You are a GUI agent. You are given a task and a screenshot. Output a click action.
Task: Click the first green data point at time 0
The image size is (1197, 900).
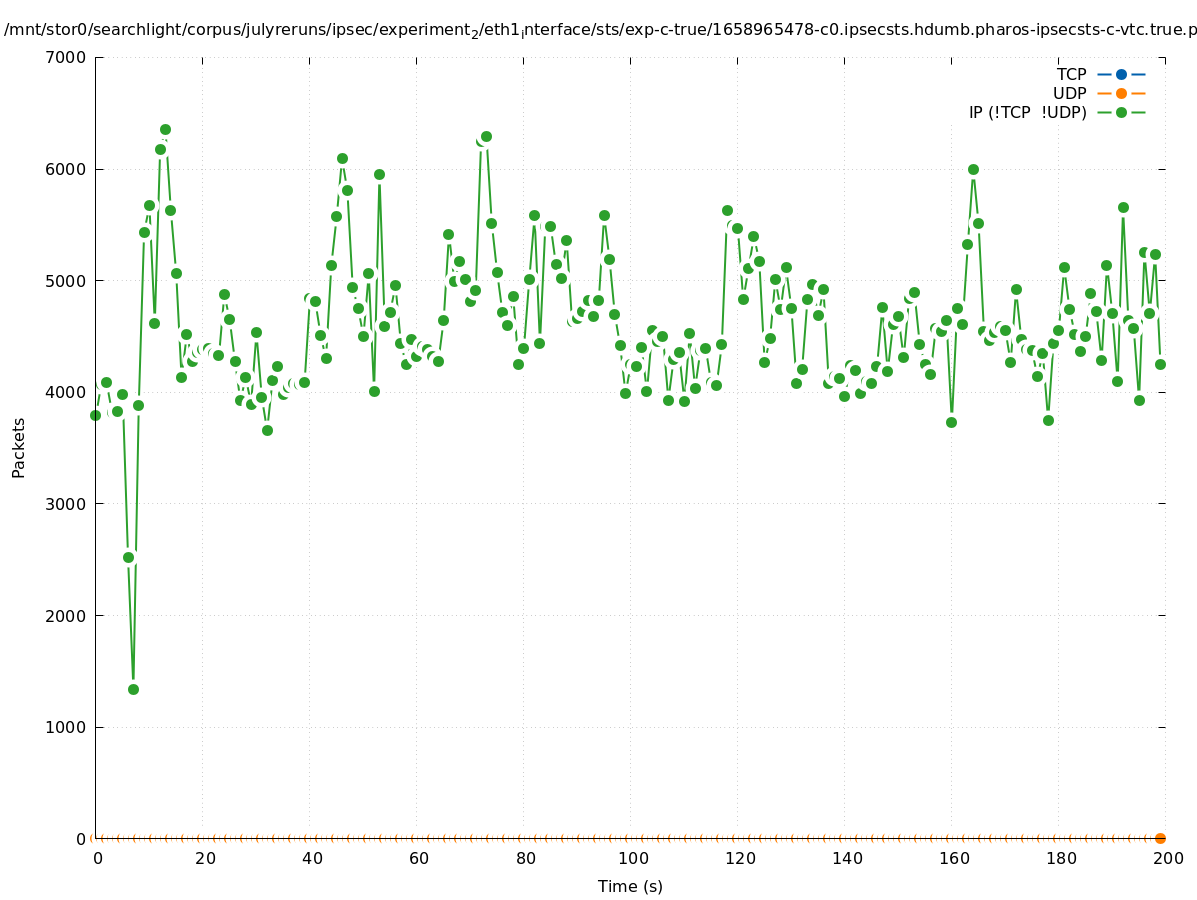coord(95,415)
